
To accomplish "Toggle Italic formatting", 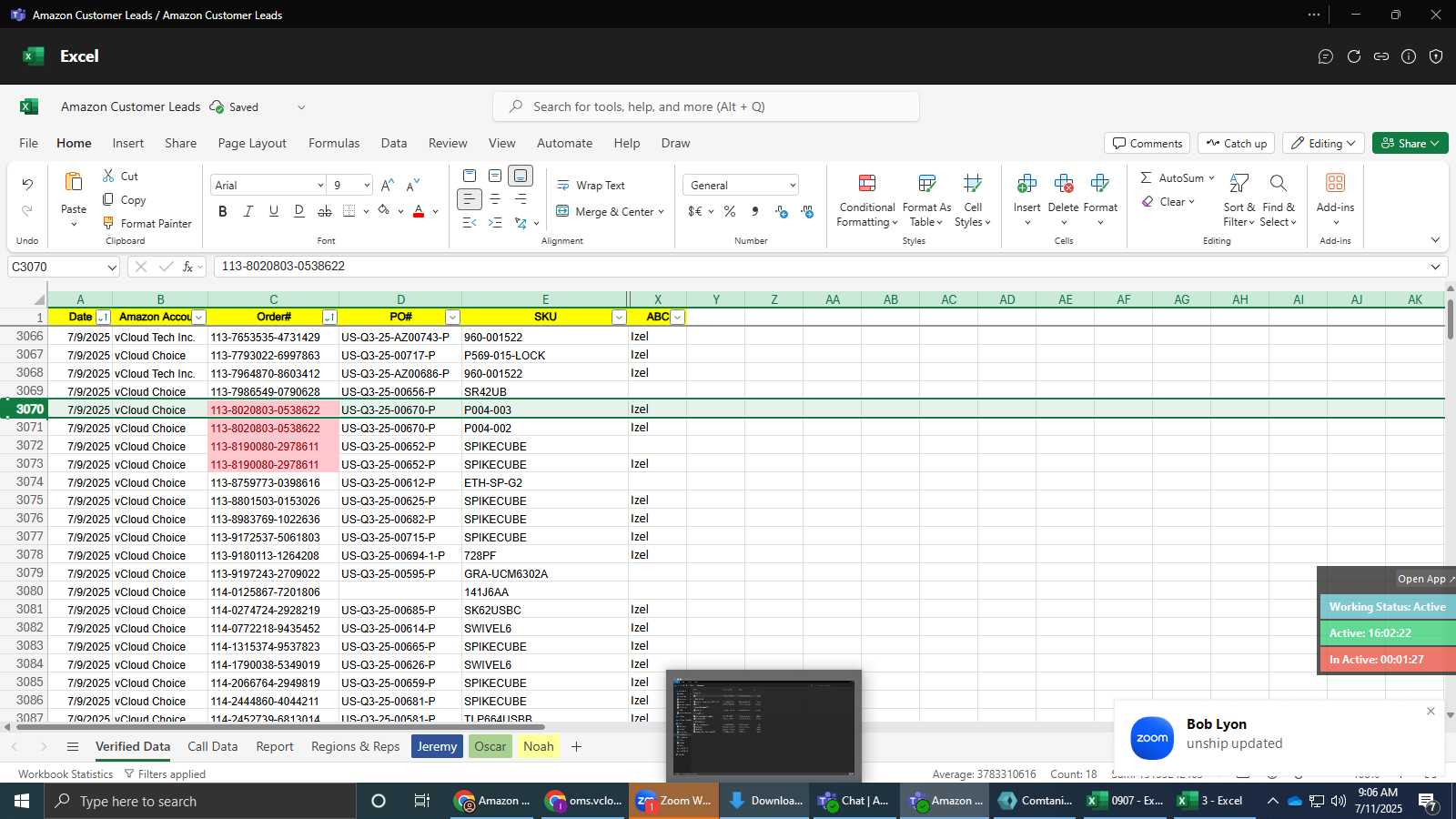I will point(248,211).
